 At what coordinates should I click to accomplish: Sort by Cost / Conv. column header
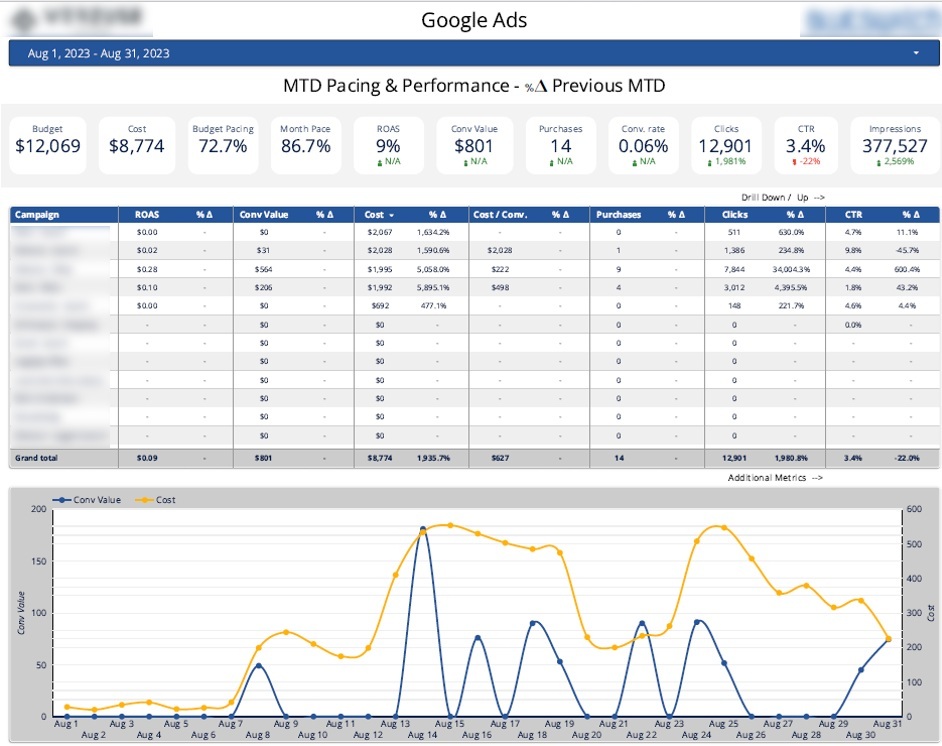click(500, 214)
